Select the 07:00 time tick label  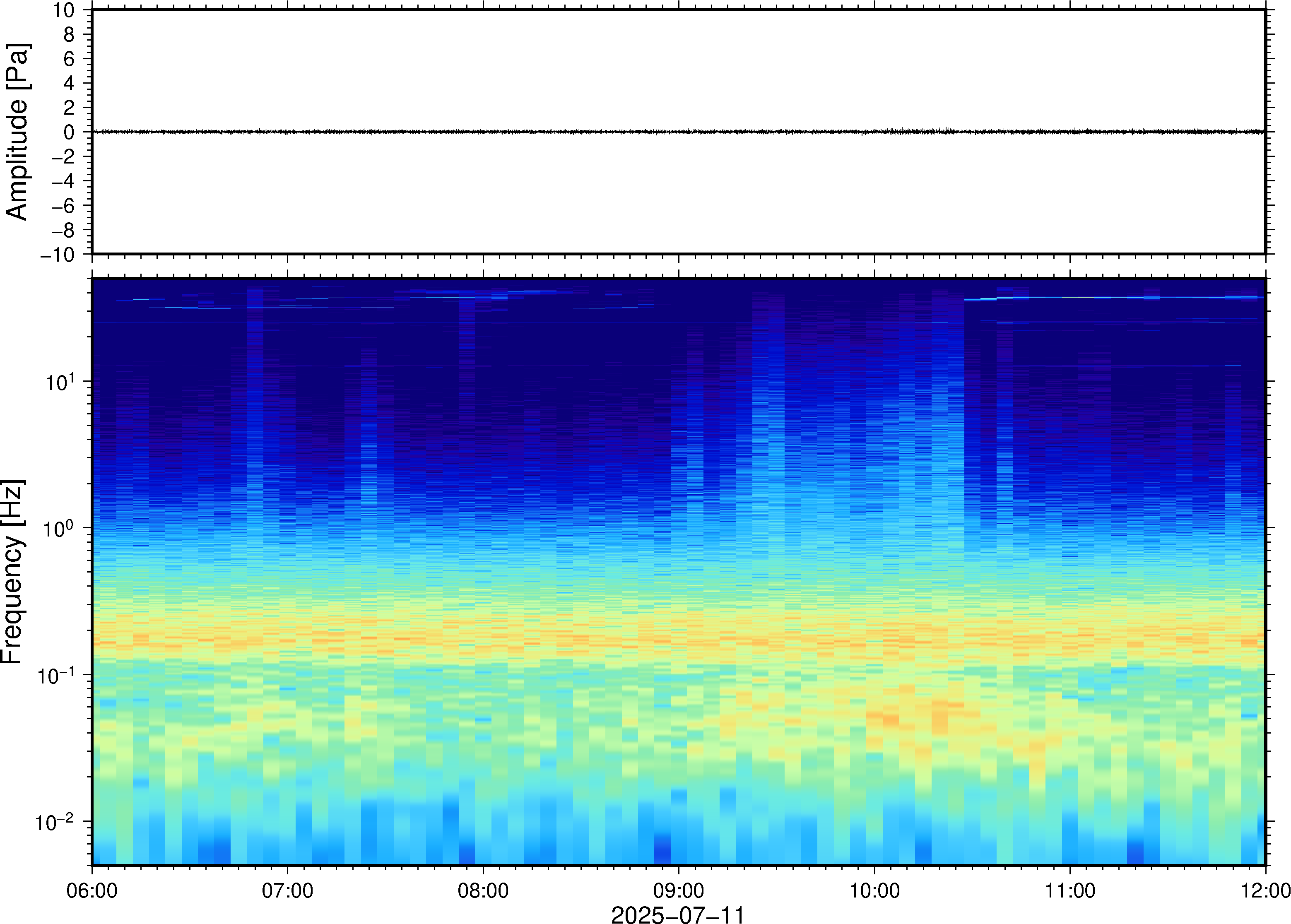click(287, 890)
